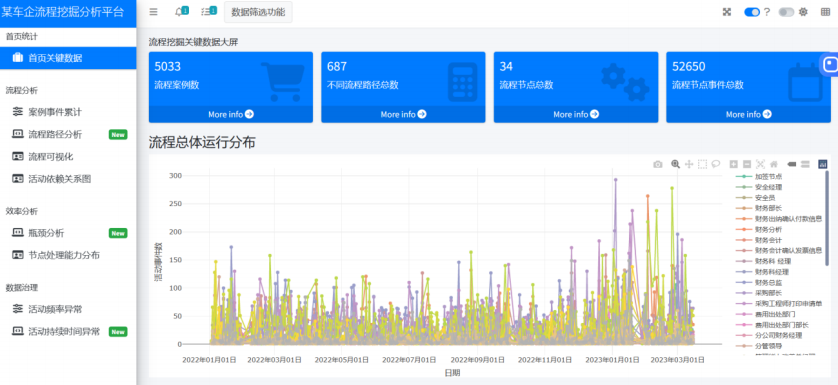
Task: Select the chart pan tool
Action: [x=689, y=164]
